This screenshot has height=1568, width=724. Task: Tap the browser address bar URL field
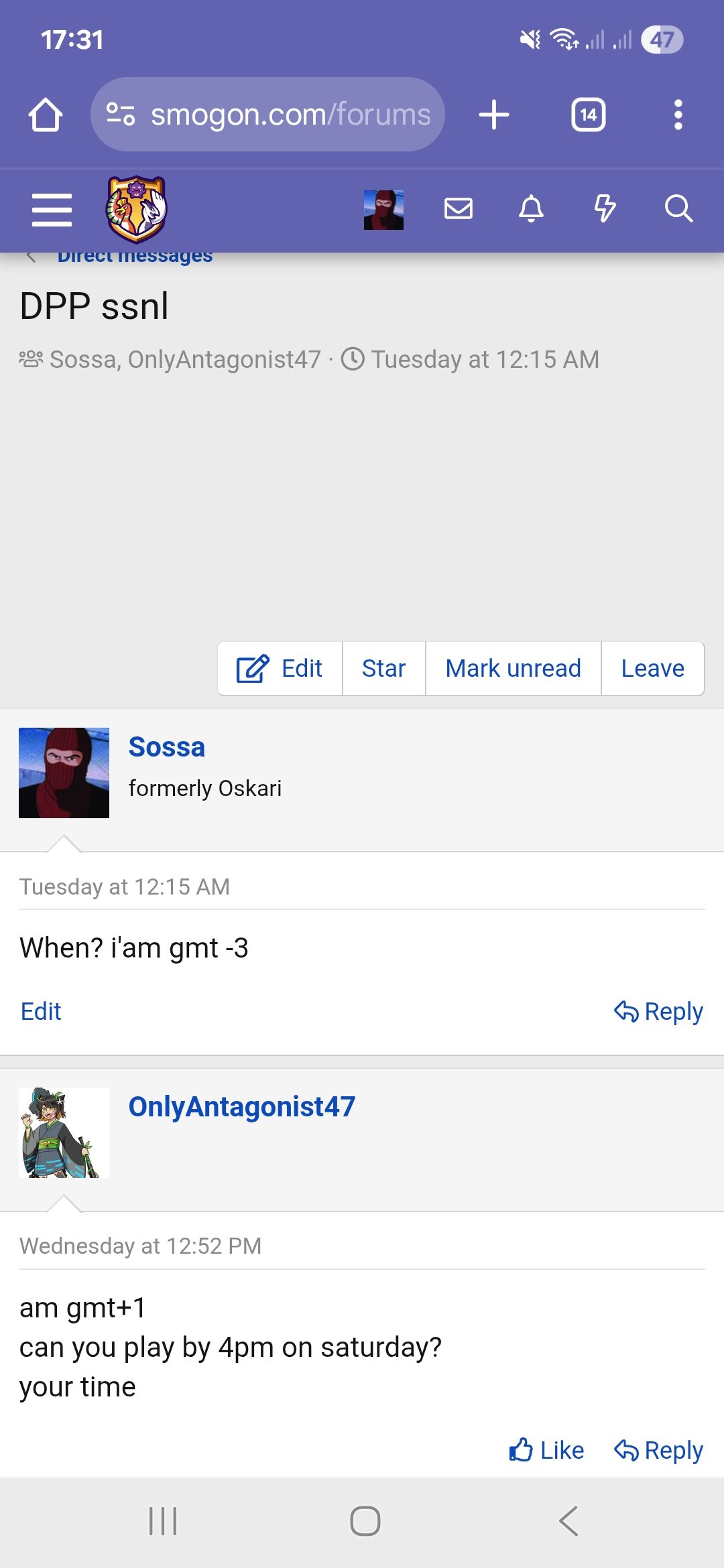point(290,115)
